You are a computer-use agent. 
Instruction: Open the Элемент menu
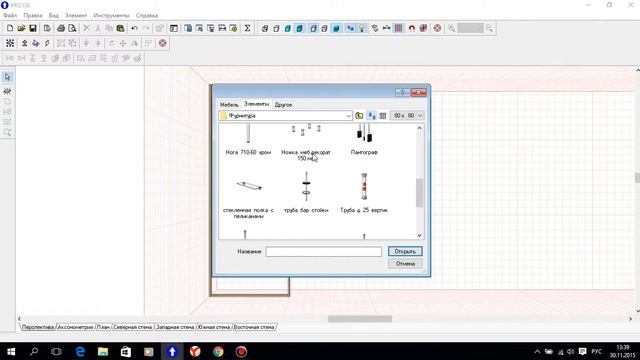click(x=76, y=16)
